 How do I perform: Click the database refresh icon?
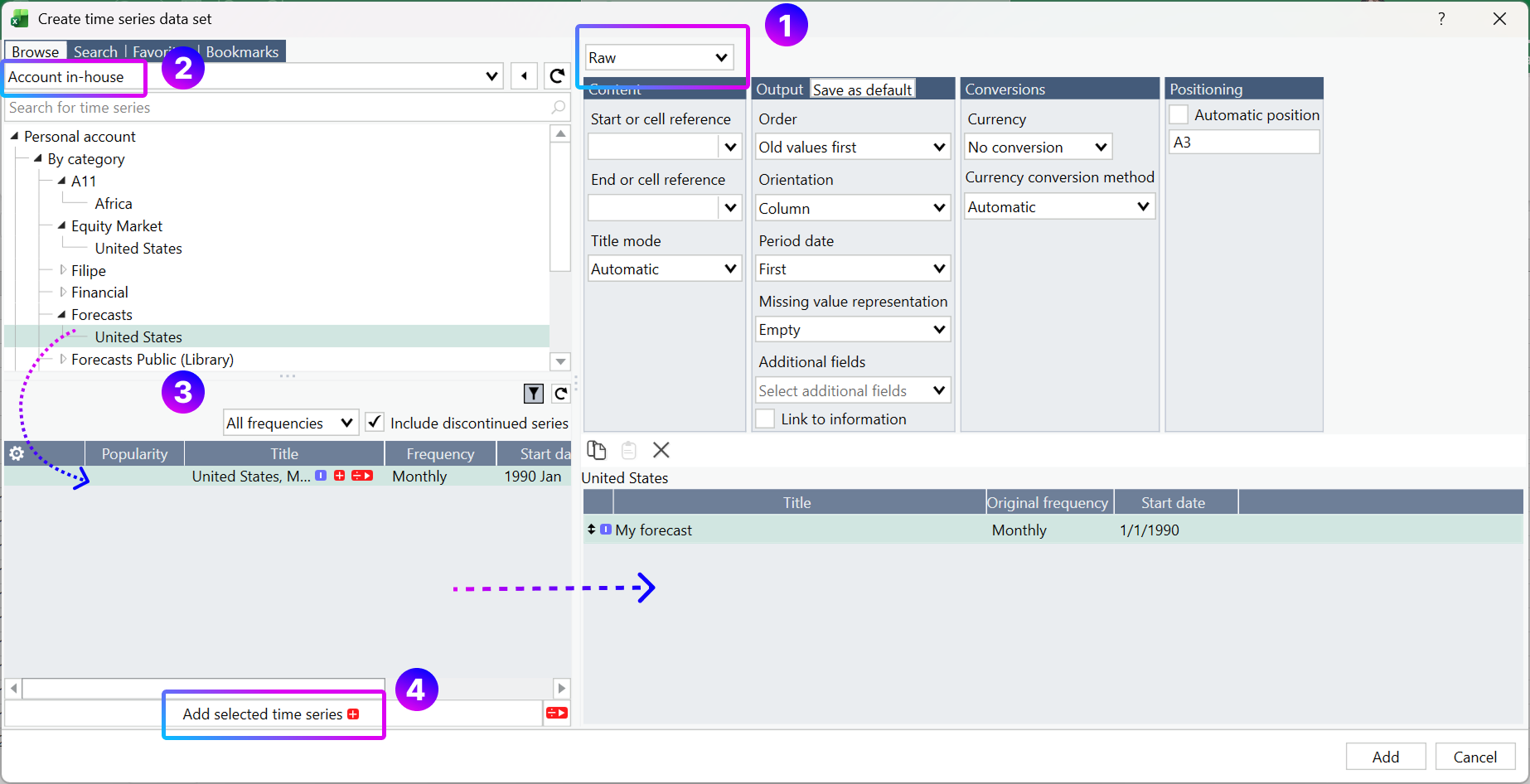tap(557, 76)
